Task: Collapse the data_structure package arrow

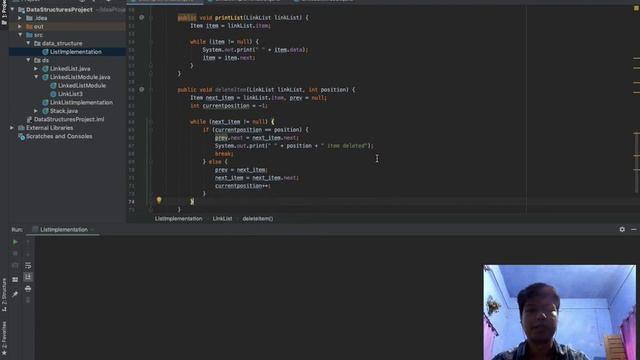Action: tap(28, 43)
